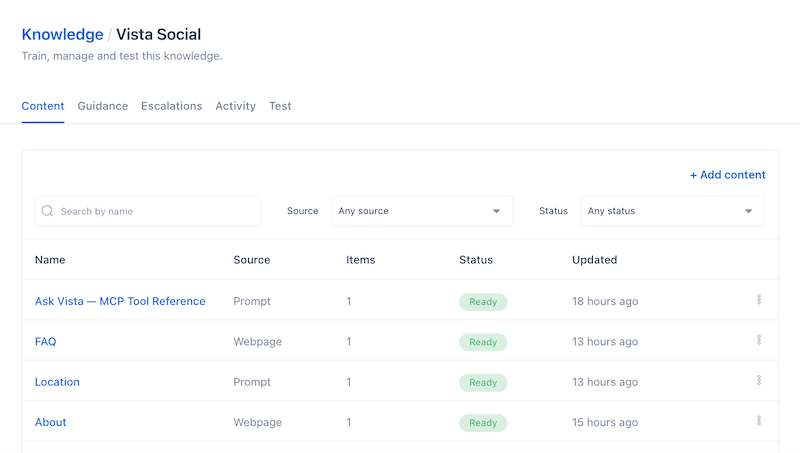Focus the Search by name field

tap(148, 211)
